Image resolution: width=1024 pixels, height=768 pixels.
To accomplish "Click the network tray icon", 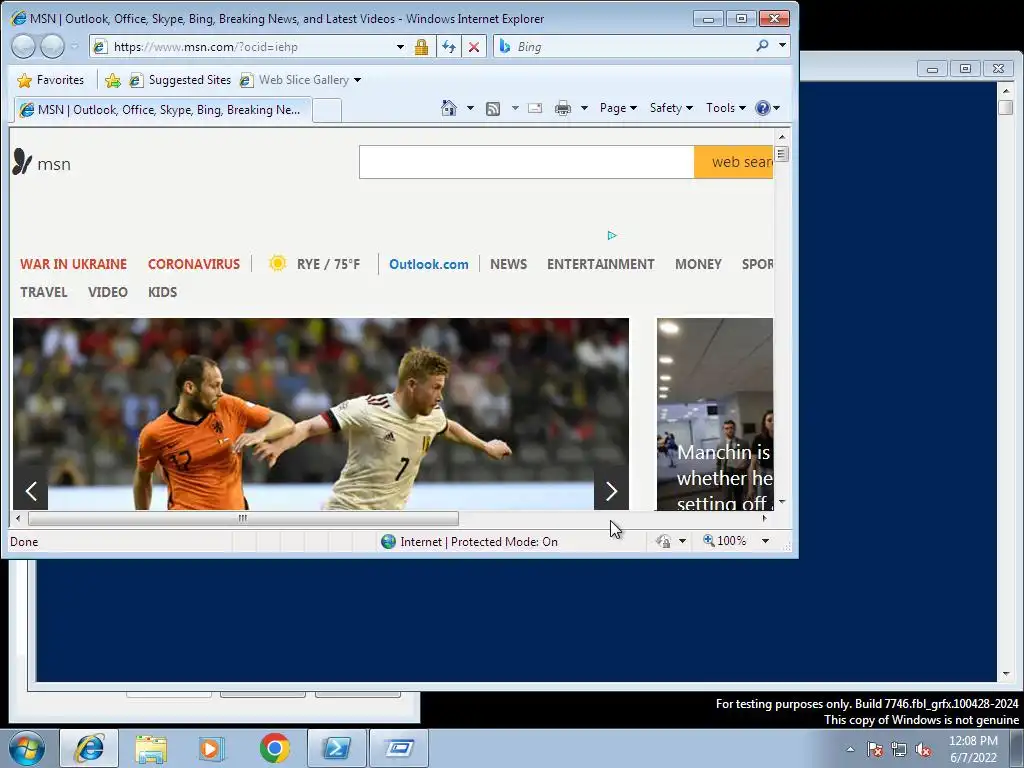I will tap(899, 749).
